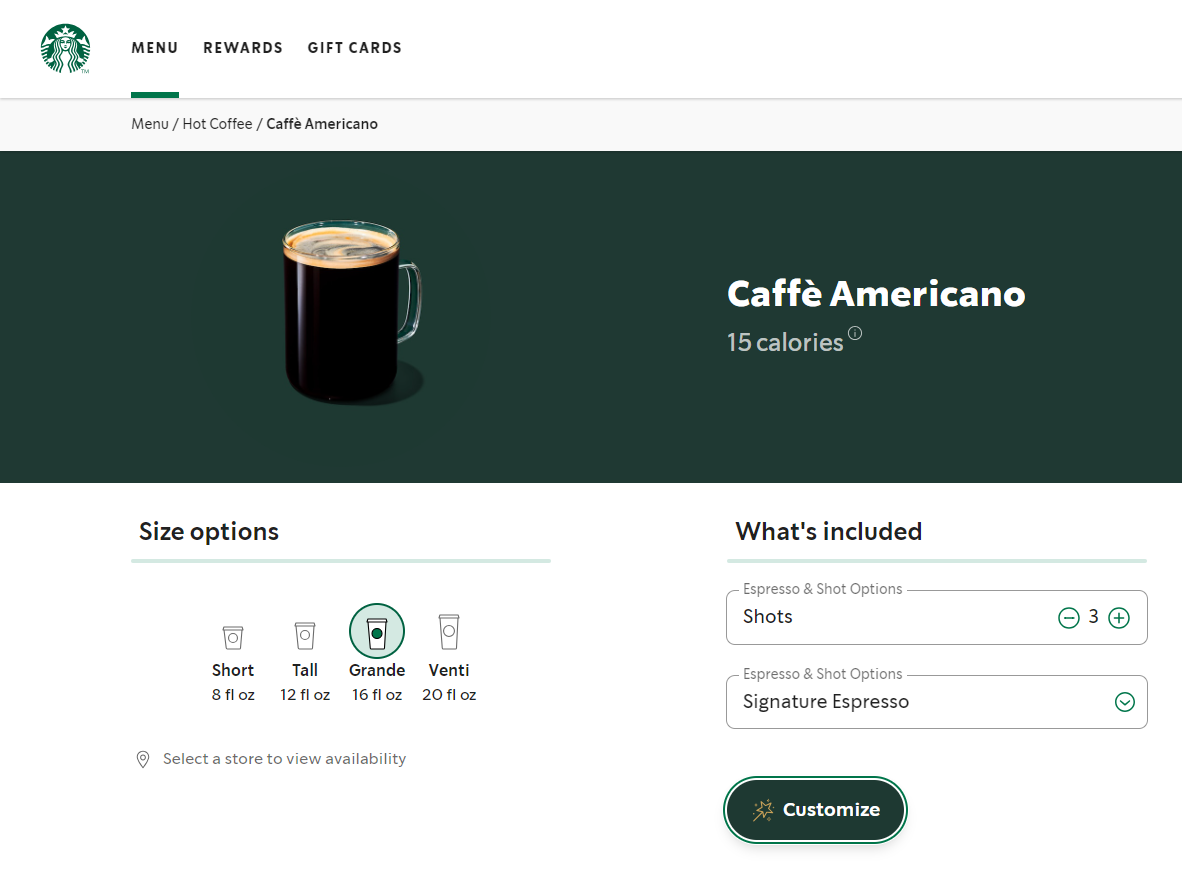Increase the espresso shots with plus icon
Viewport: 1182px width, 883px height.
point(1119,618)
